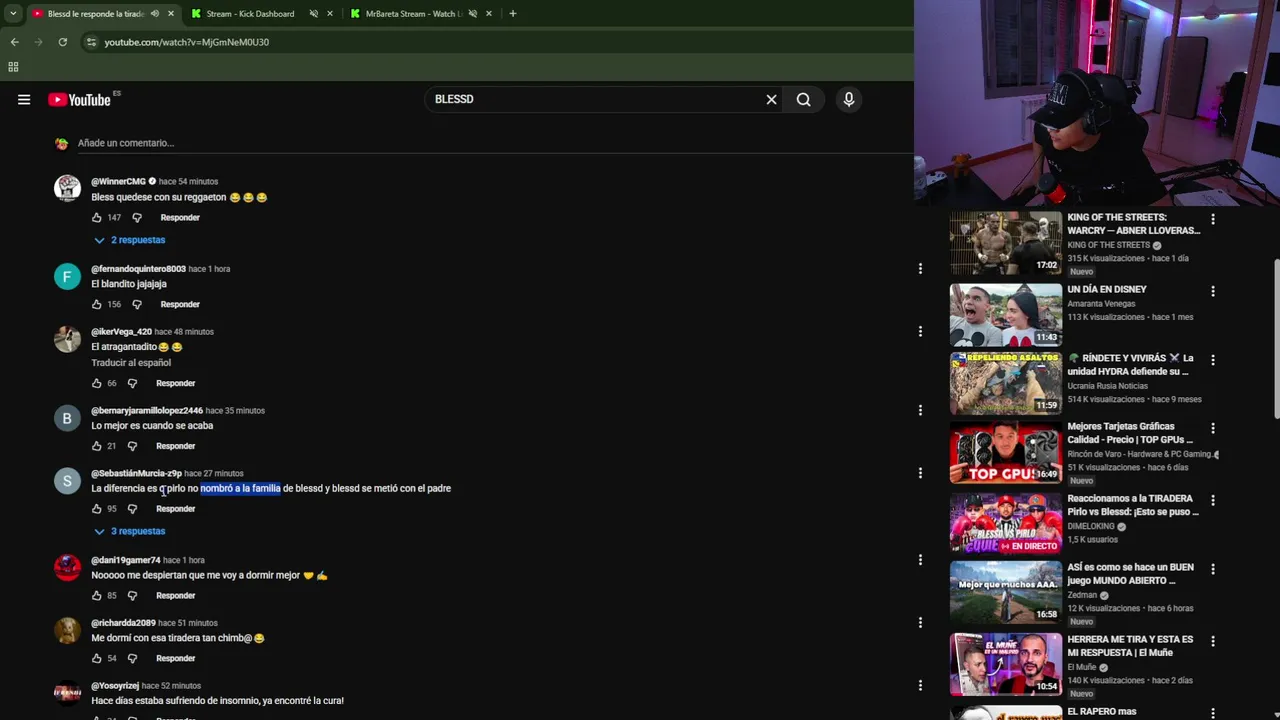Reply to @ikerVega_420's comment
The height and width of the screenshot is (720, 1280).
[x=175, y=383]
